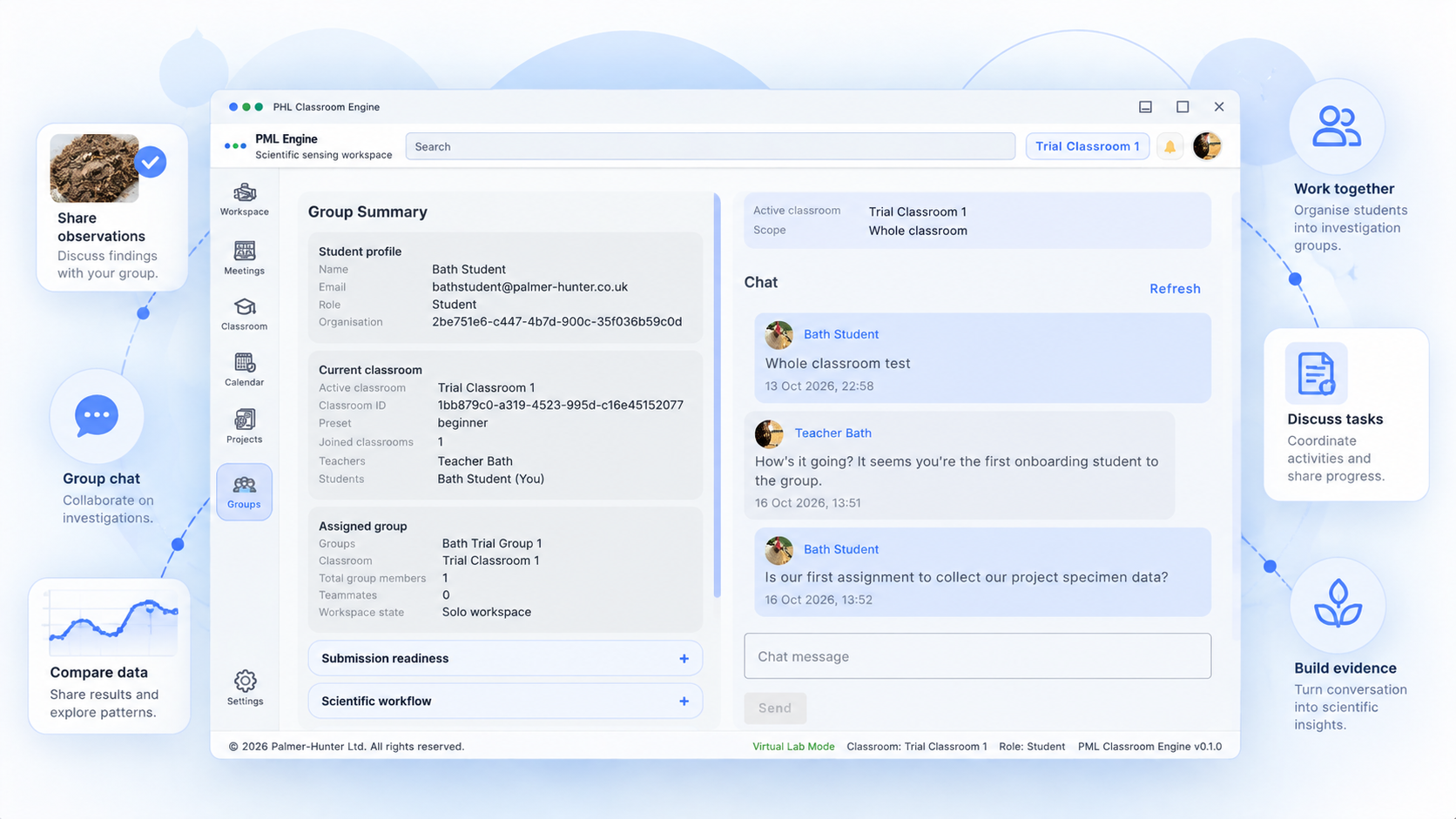The width and height of the screenshot is (1456, 819).
Task: Click Teacher Bath's avatar in chat
Action: coord(769,433)
